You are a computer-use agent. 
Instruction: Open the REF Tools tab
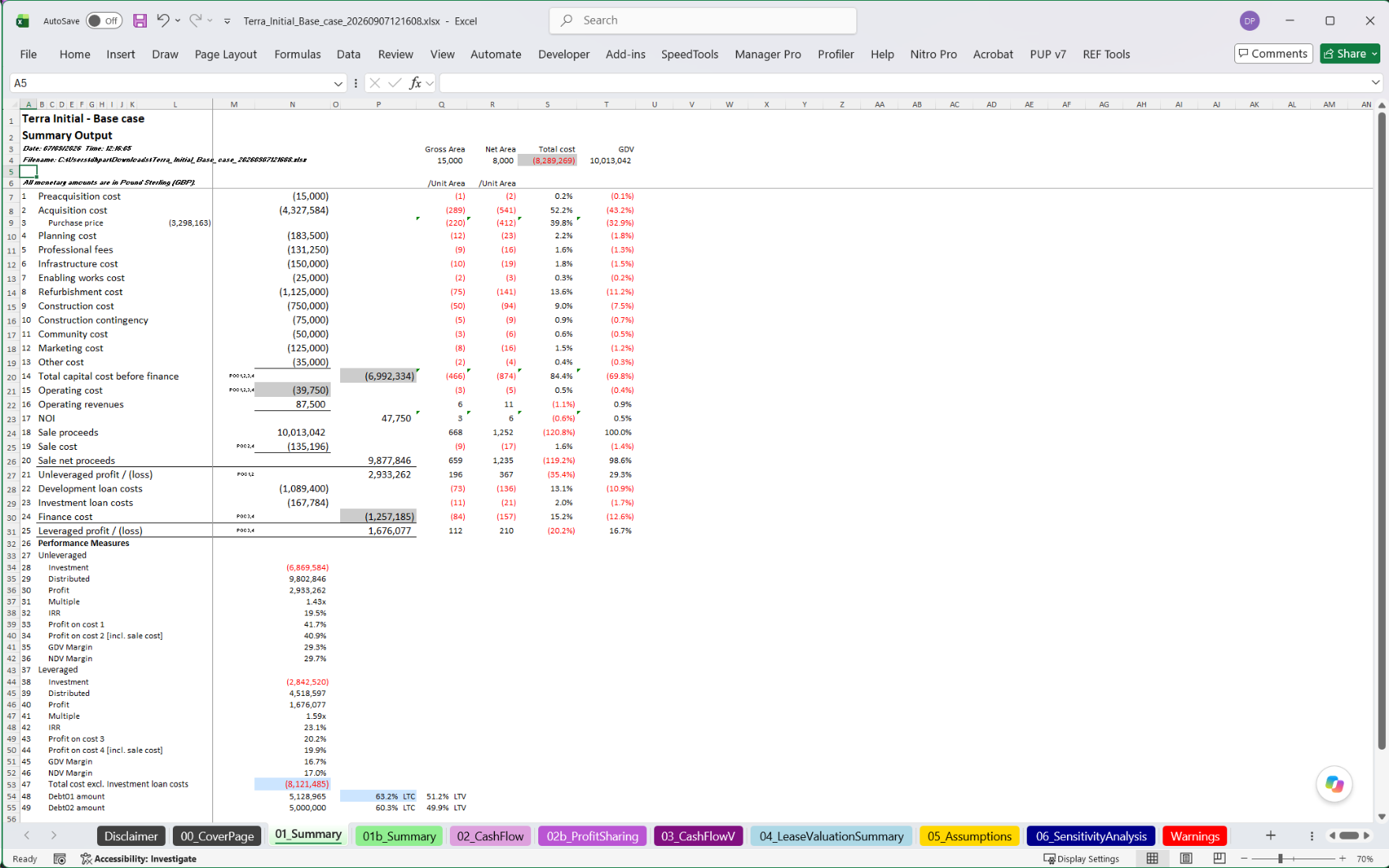[1106, 54]
